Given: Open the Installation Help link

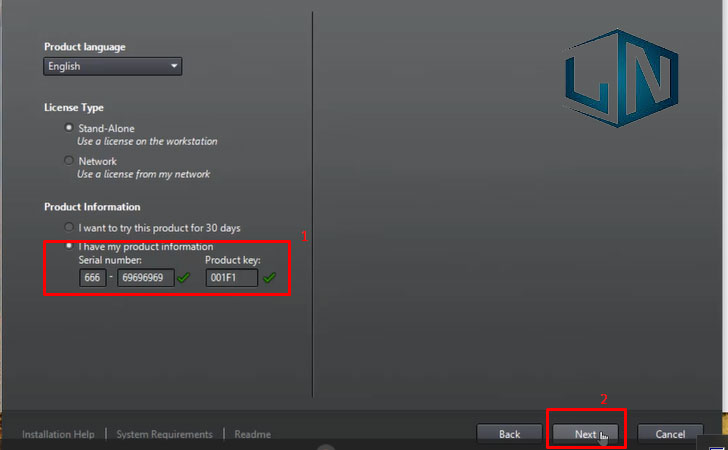Looking at the screenshot, I should pyautogui.click(x=58, y=434).
